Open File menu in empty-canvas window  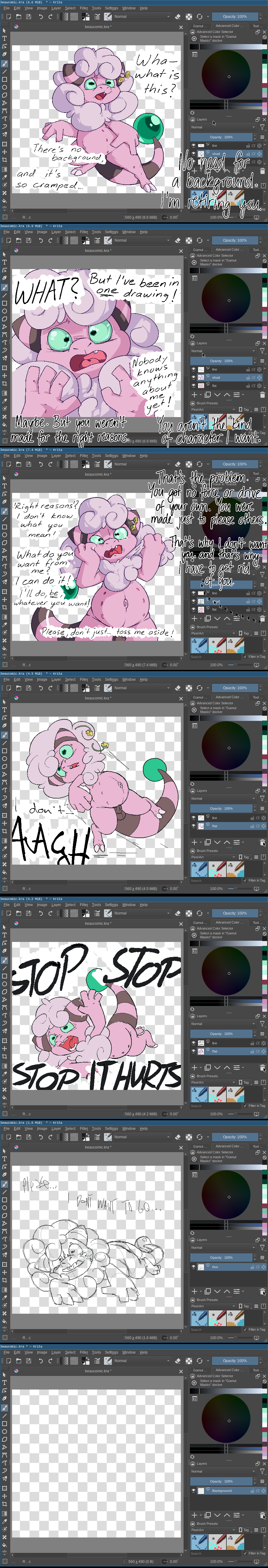7,1353
